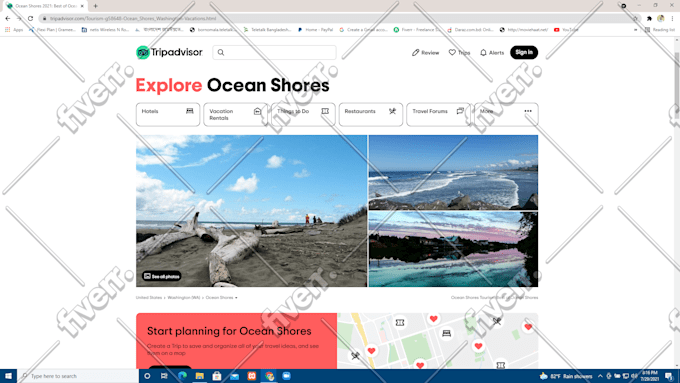Click the taskbar search box

pos(78,376)
